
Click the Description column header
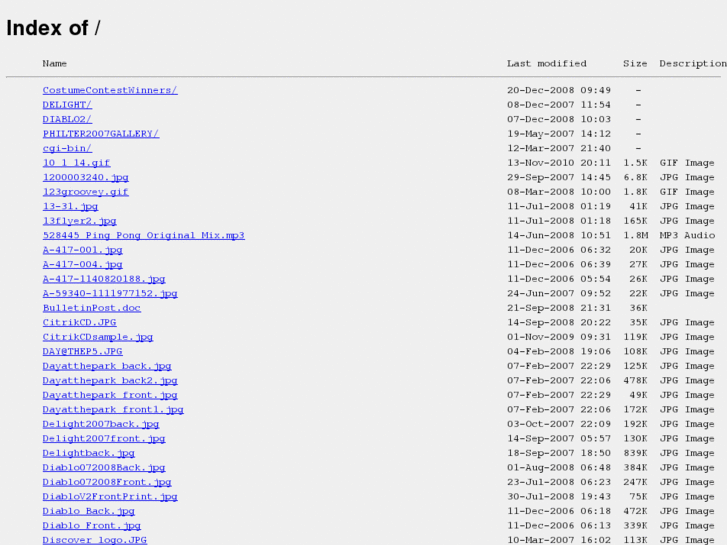693,64
